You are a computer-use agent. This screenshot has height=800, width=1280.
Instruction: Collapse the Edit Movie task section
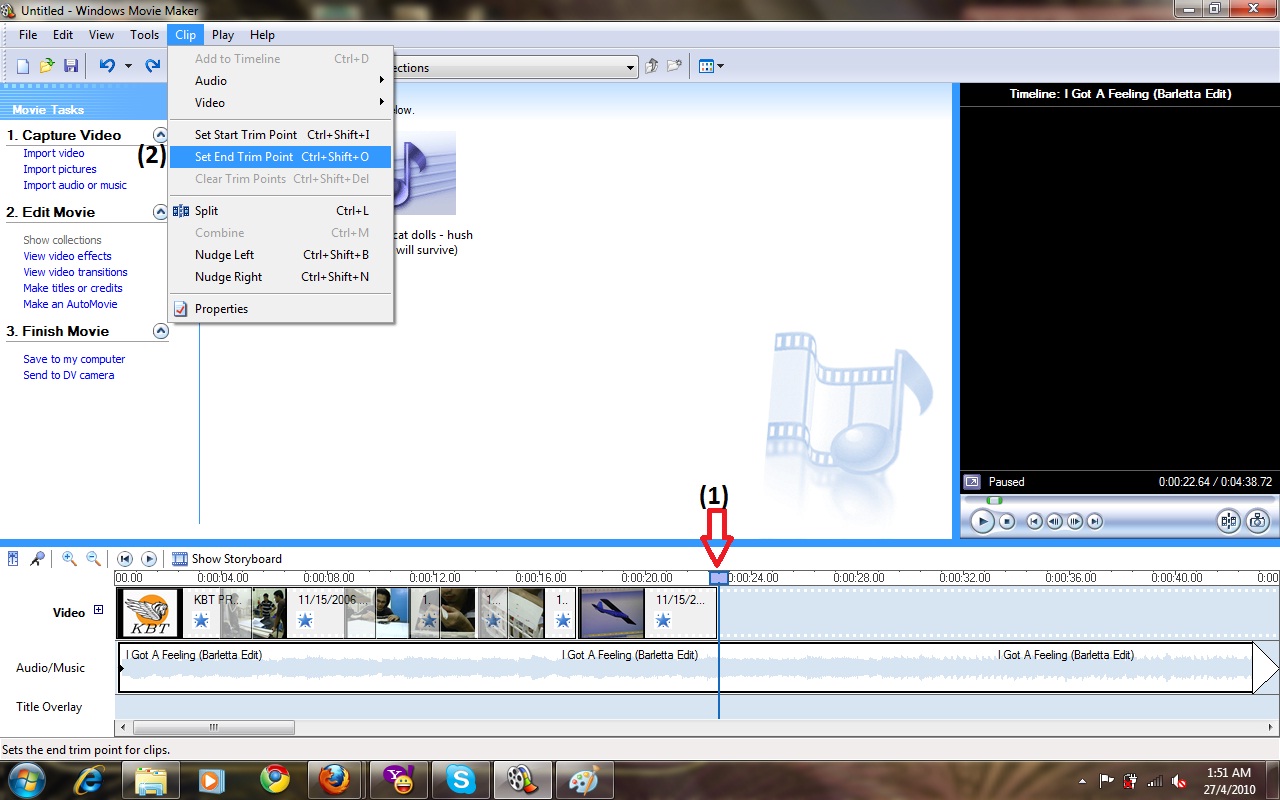(160, 212)
